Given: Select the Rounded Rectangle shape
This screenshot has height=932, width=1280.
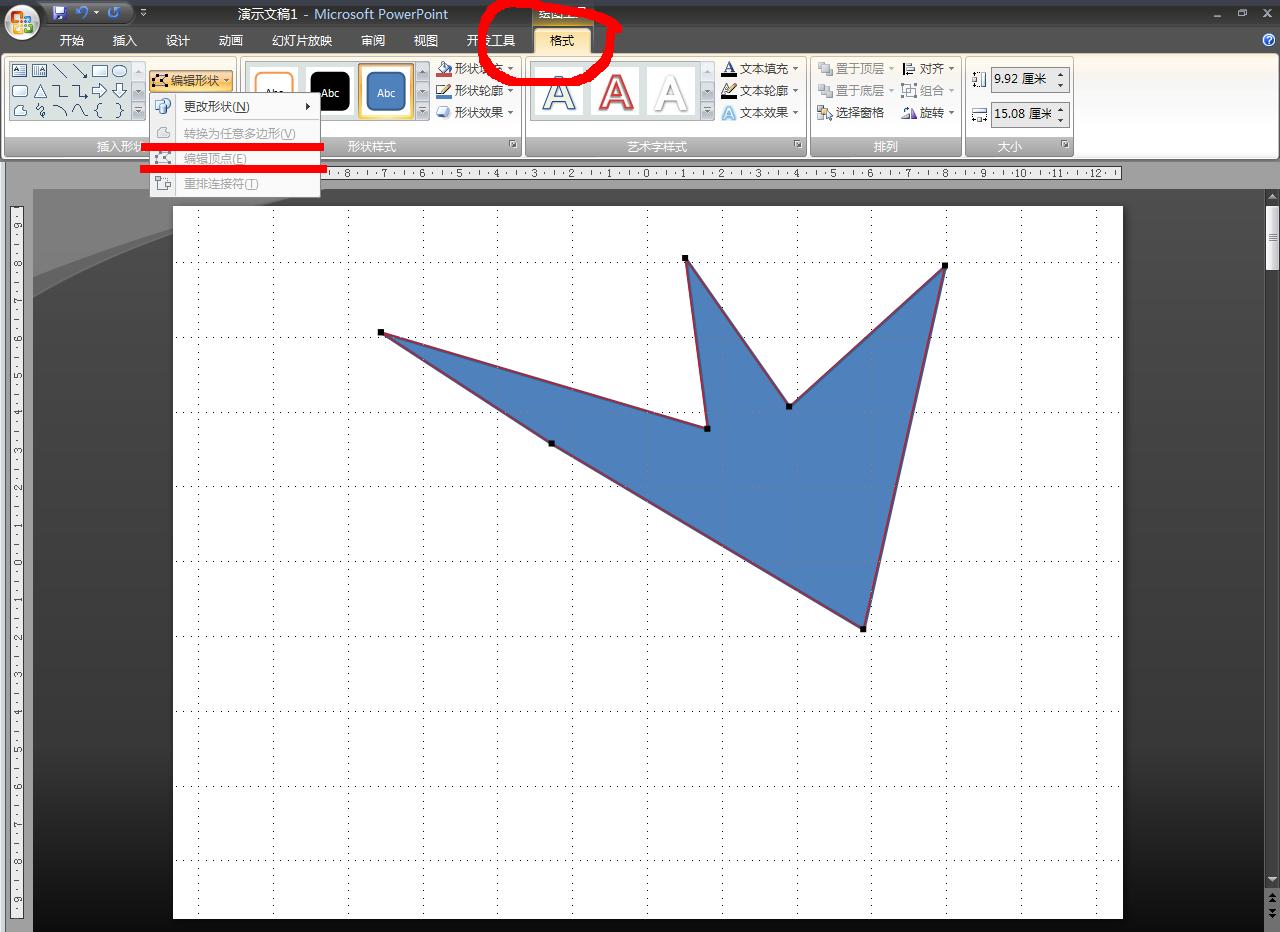Looking at the screenshot, I should 19,91.
